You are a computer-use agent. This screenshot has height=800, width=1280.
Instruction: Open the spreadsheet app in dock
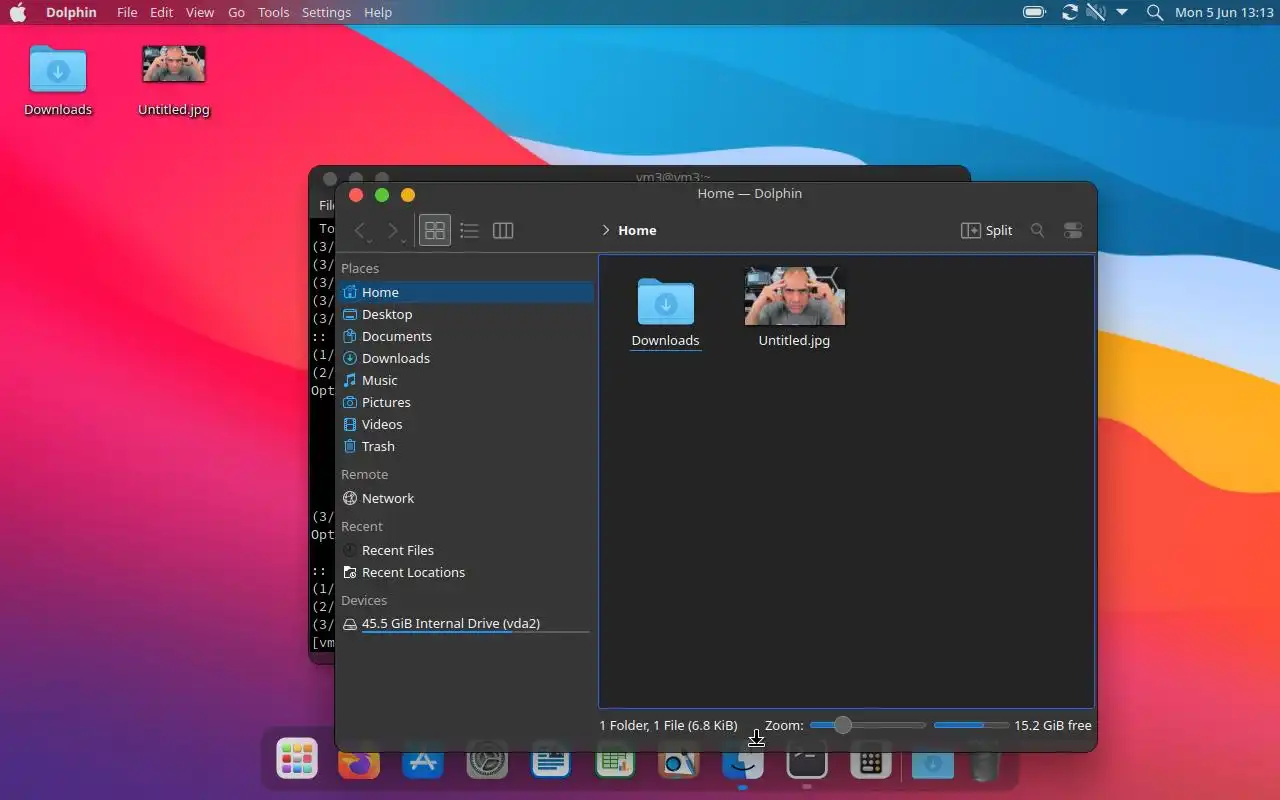point(615,764)
